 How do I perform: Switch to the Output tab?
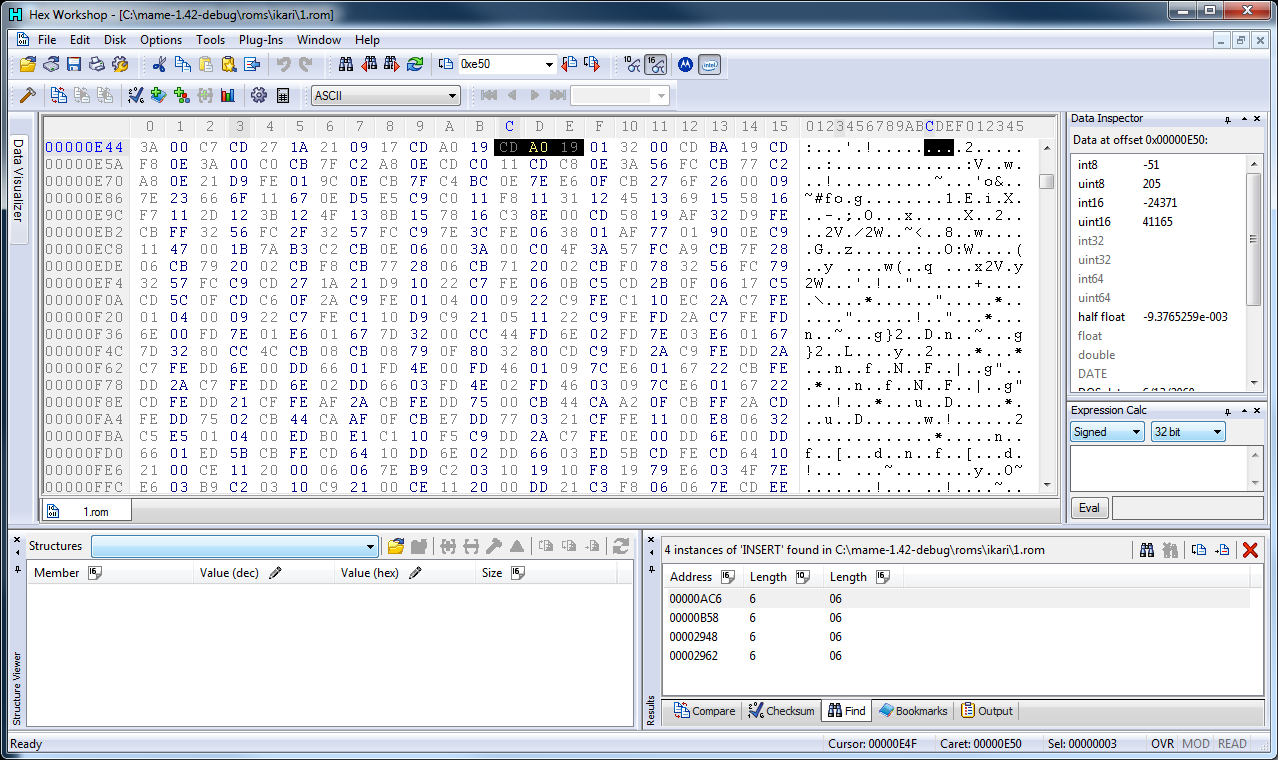tap(987, 711)
